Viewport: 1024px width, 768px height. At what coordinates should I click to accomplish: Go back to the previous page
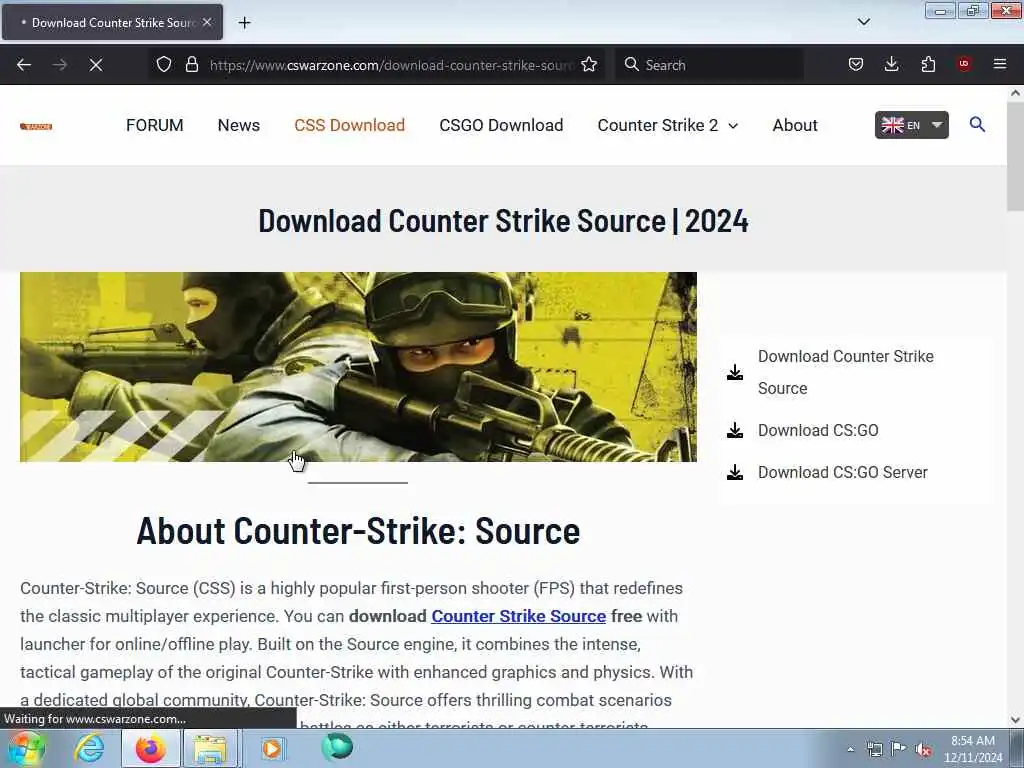24,65
